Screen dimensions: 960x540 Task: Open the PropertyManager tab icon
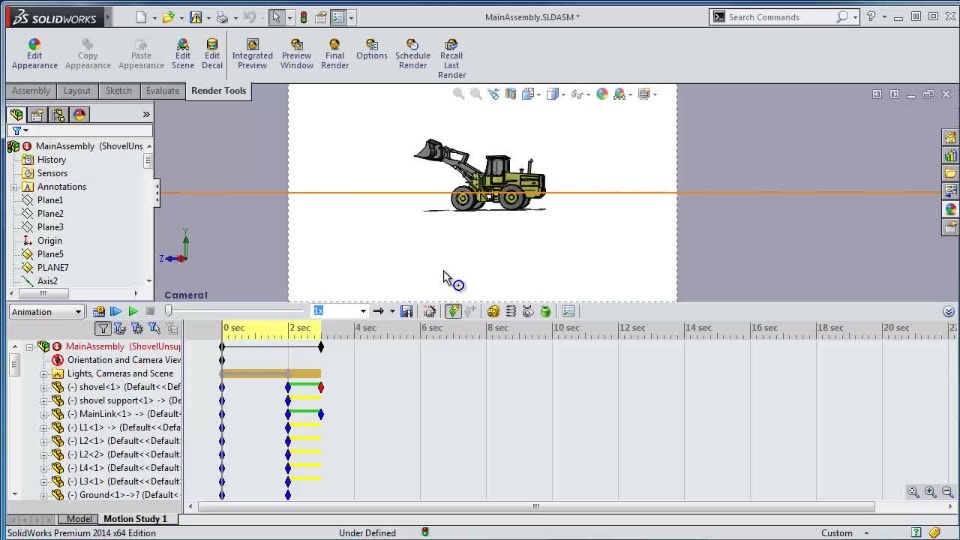[37, 114]
